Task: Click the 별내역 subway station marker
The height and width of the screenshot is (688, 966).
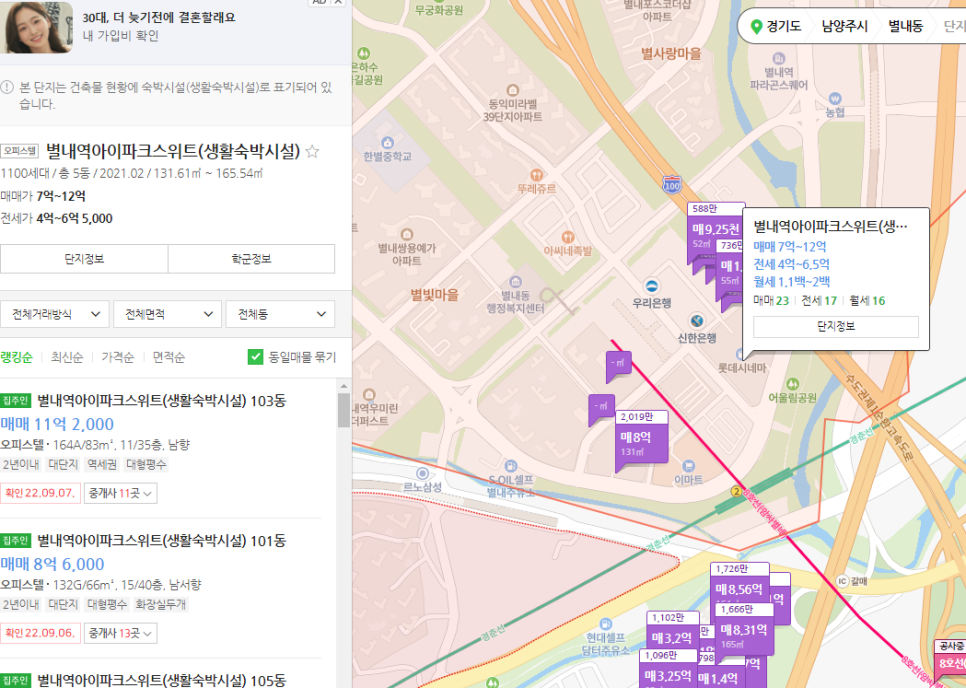Action: click(736, 492)
